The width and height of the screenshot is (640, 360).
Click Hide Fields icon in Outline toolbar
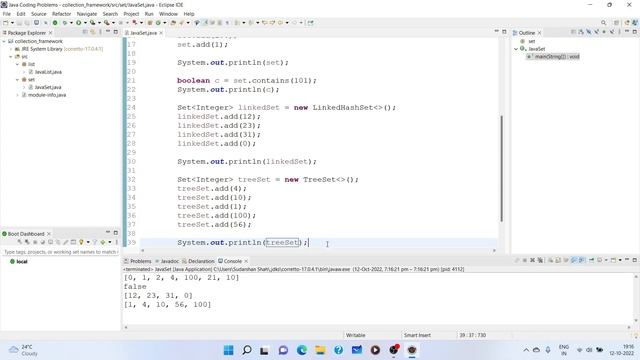pyautogui.click(x=589, y=32)
